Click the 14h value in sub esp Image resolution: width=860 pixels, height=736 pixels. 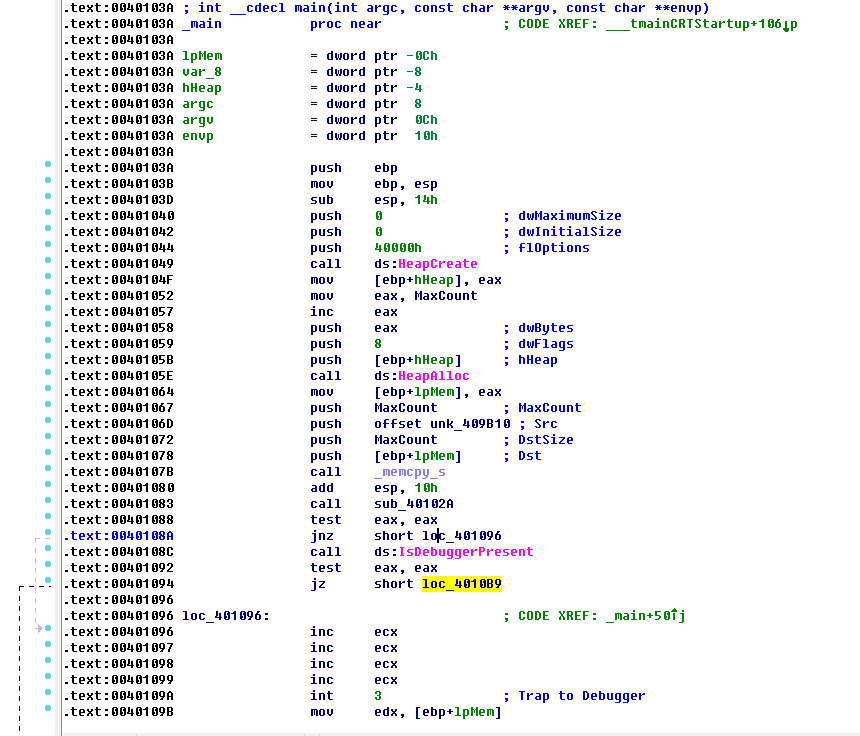[x=426, y=200]
